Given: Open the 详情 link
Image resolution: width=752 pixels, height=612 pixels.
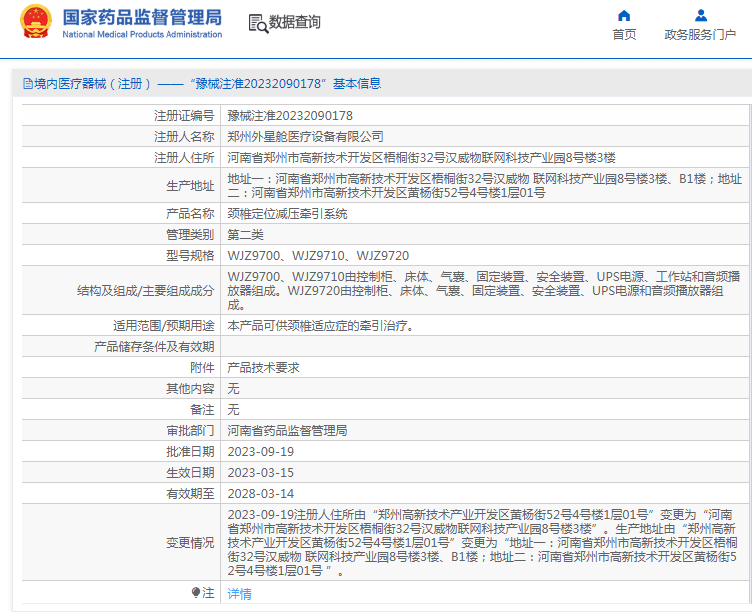Looking at the screenshot, I should (239, 594).
